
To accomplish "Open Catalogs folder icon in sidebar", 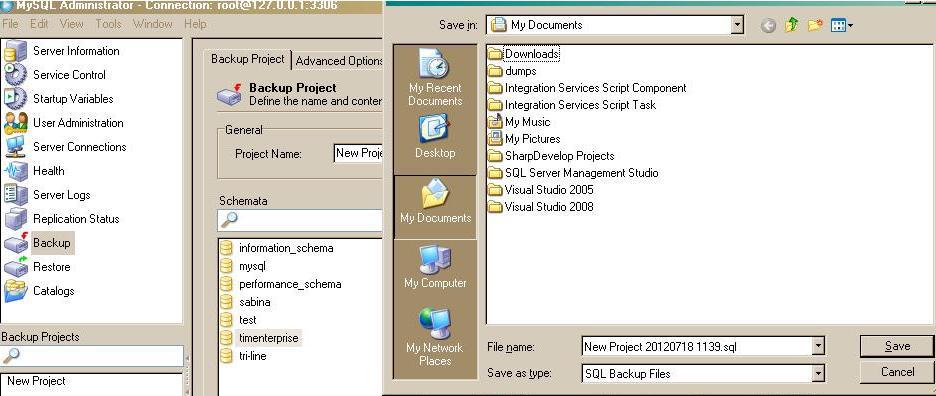I will tap(15, 291).
